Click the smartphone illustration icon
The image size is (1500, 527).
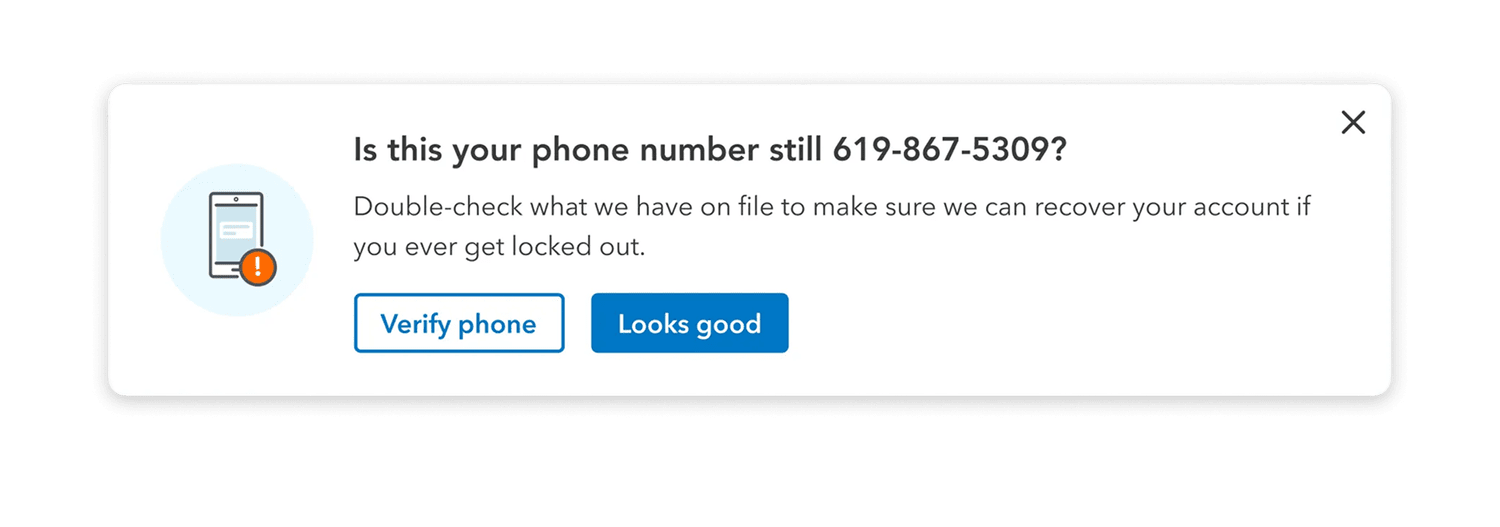[x=237, y=236]
